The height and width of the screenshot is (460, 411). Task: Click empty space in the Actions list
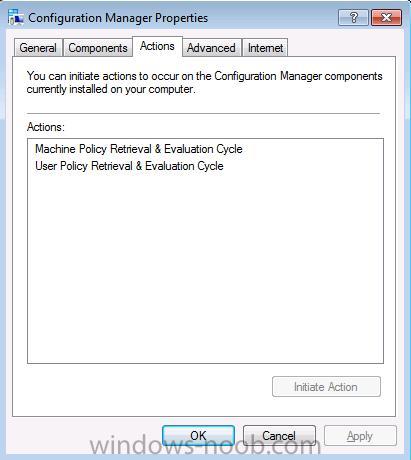[x=205, y=267]
